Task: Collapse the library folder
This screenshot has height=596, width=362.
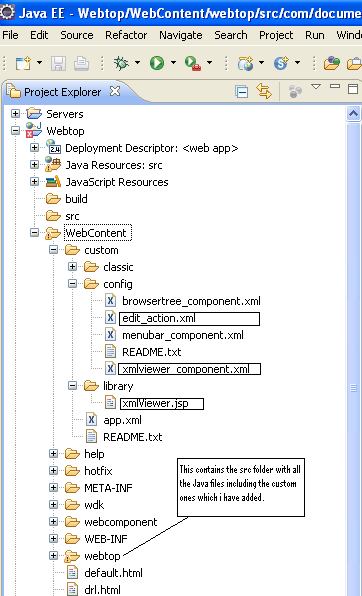Action: (x=72, y=386)
